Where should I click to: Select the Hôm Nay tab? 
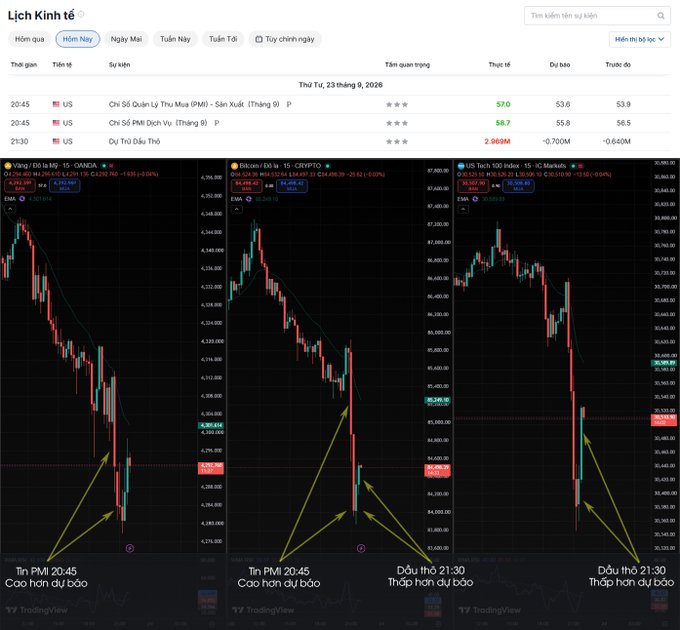click(78, 39)
